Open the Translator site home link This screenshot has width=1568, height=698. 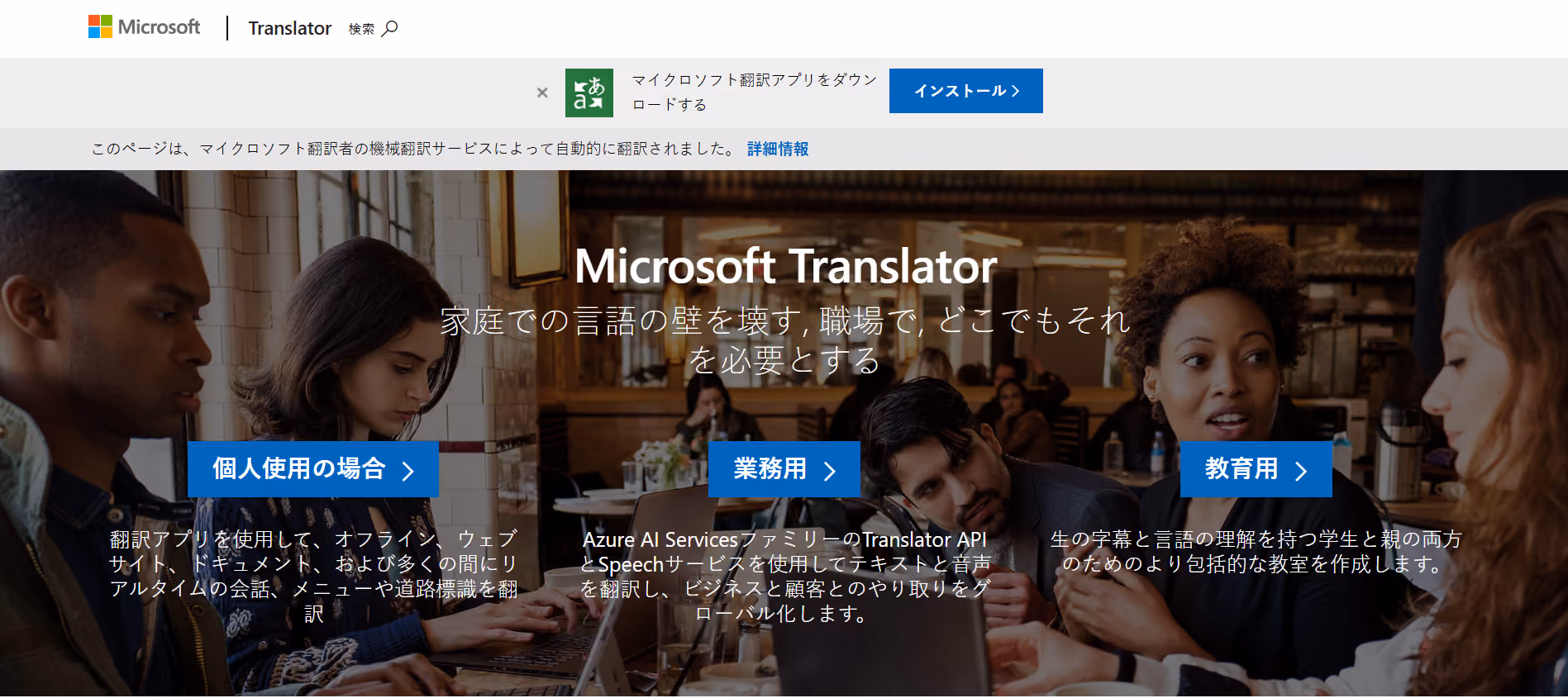point(289,28)
